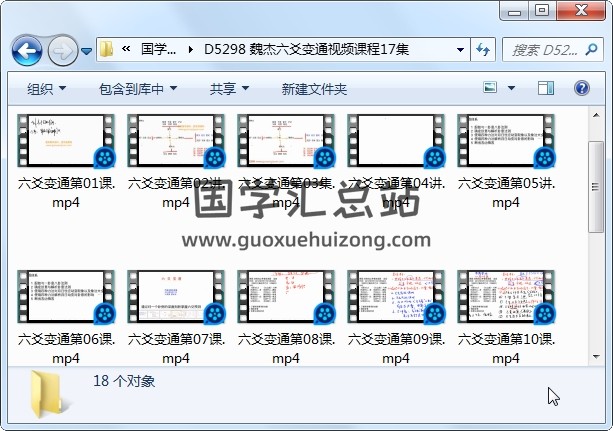The width and height of the screenshot is (613, 431).
Task: Click the magnifier search icon
Action: tap(591, 49)
